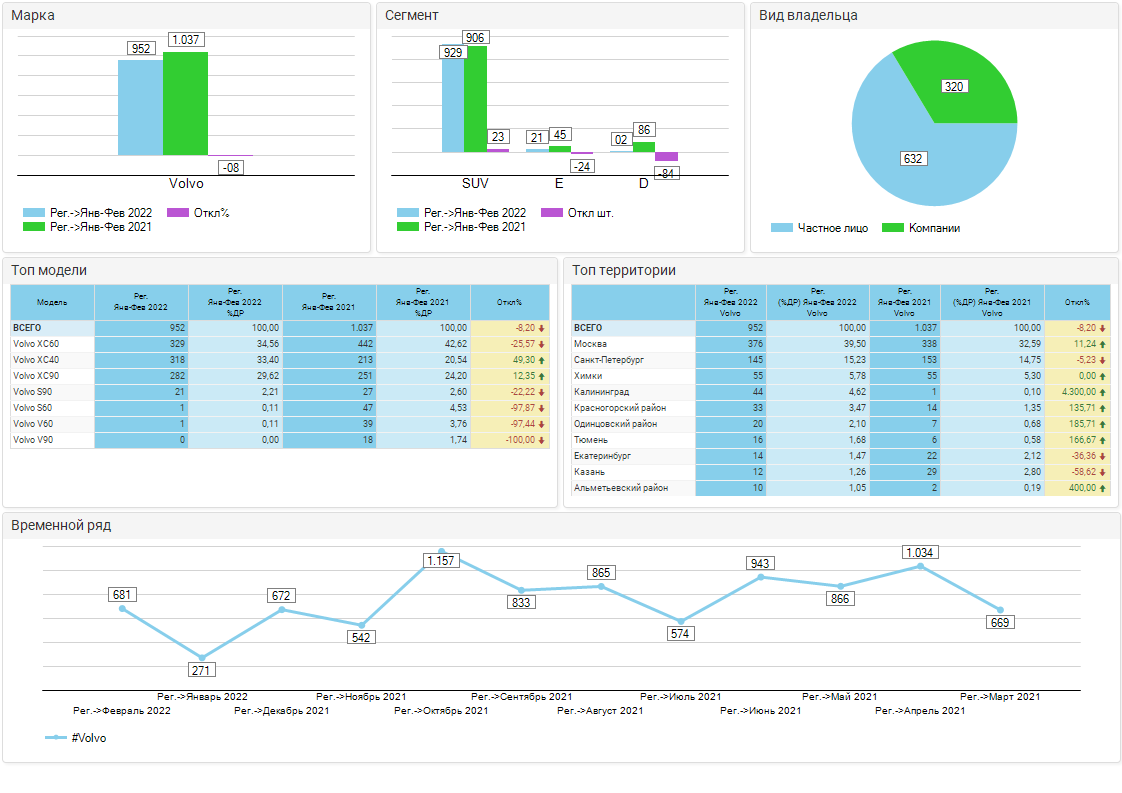Open the Volvo XC60 model row
1122x793 pixels.
tap(36, 344)
